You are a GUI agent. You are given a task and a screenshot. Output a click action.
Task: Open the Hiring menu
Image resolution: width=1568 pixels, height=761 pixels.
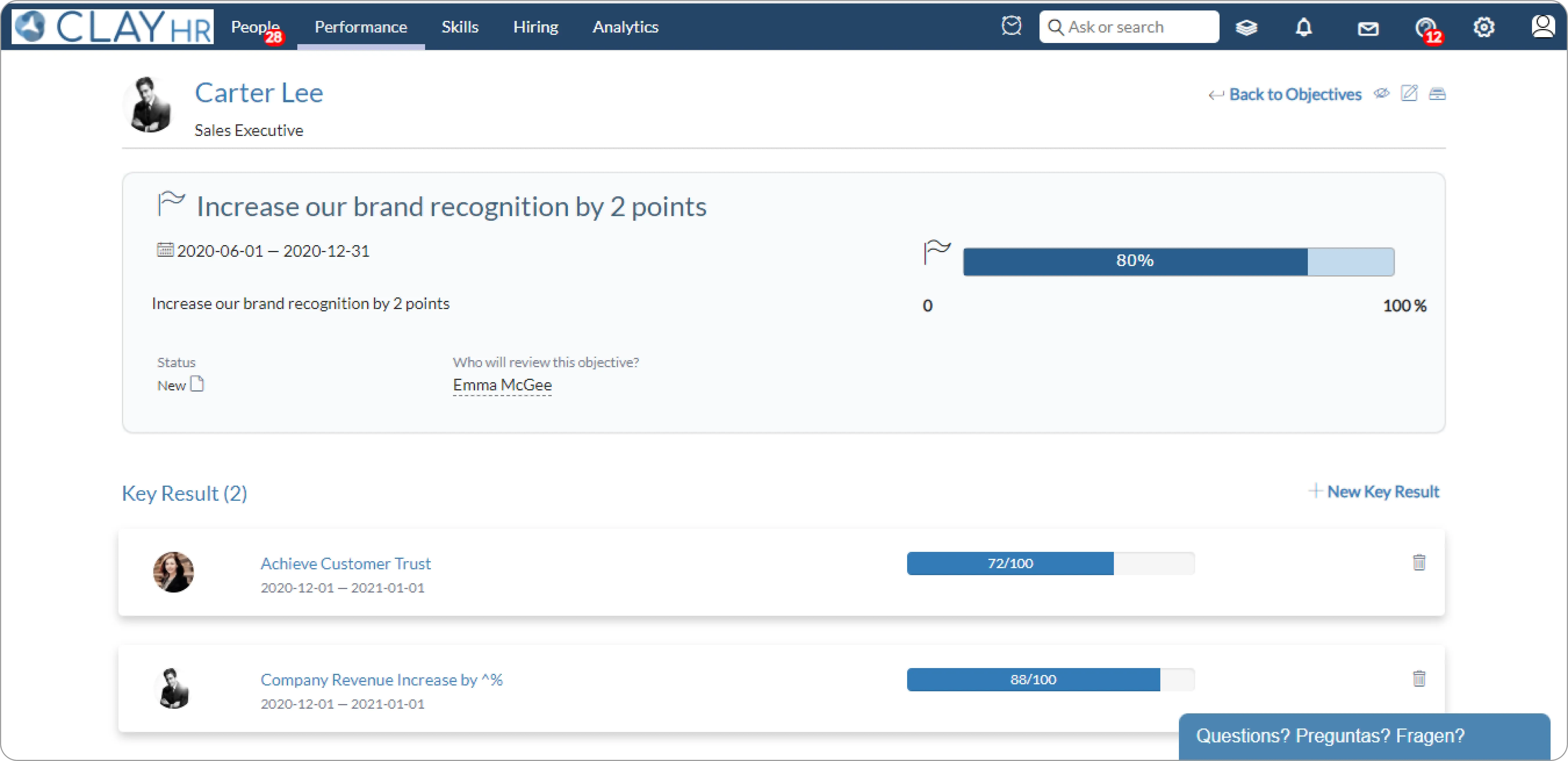(535, 27)
